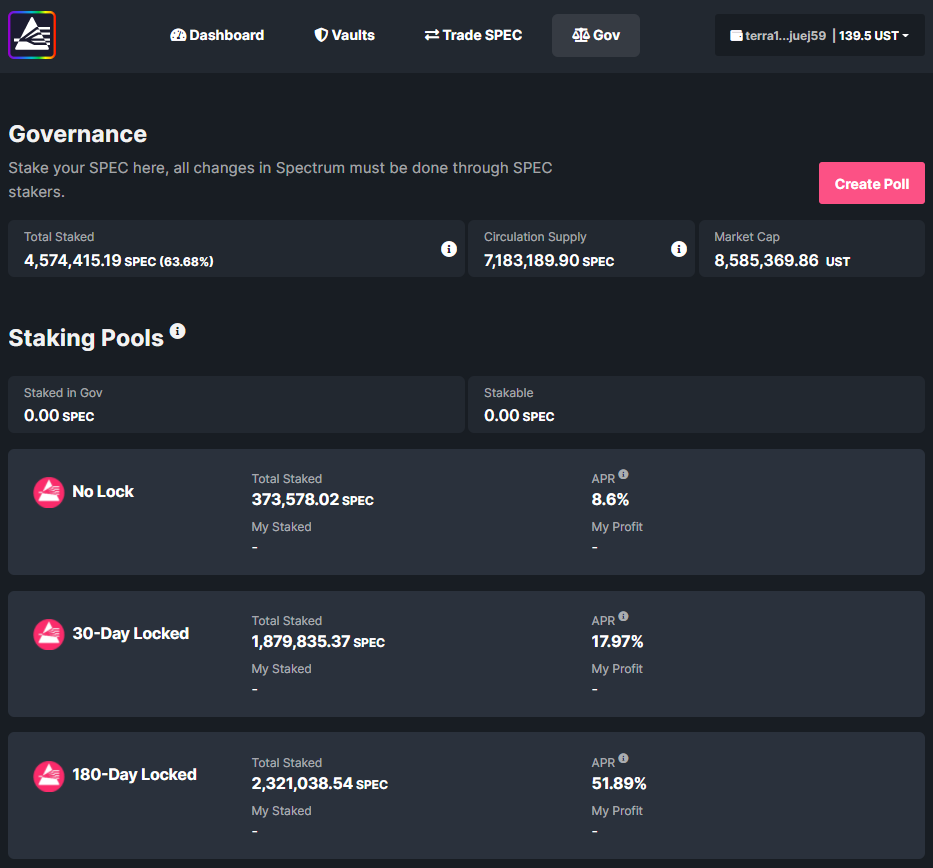The image size is (933, 868).
Task: Expand the No Lock pool row
Action: 466,512
